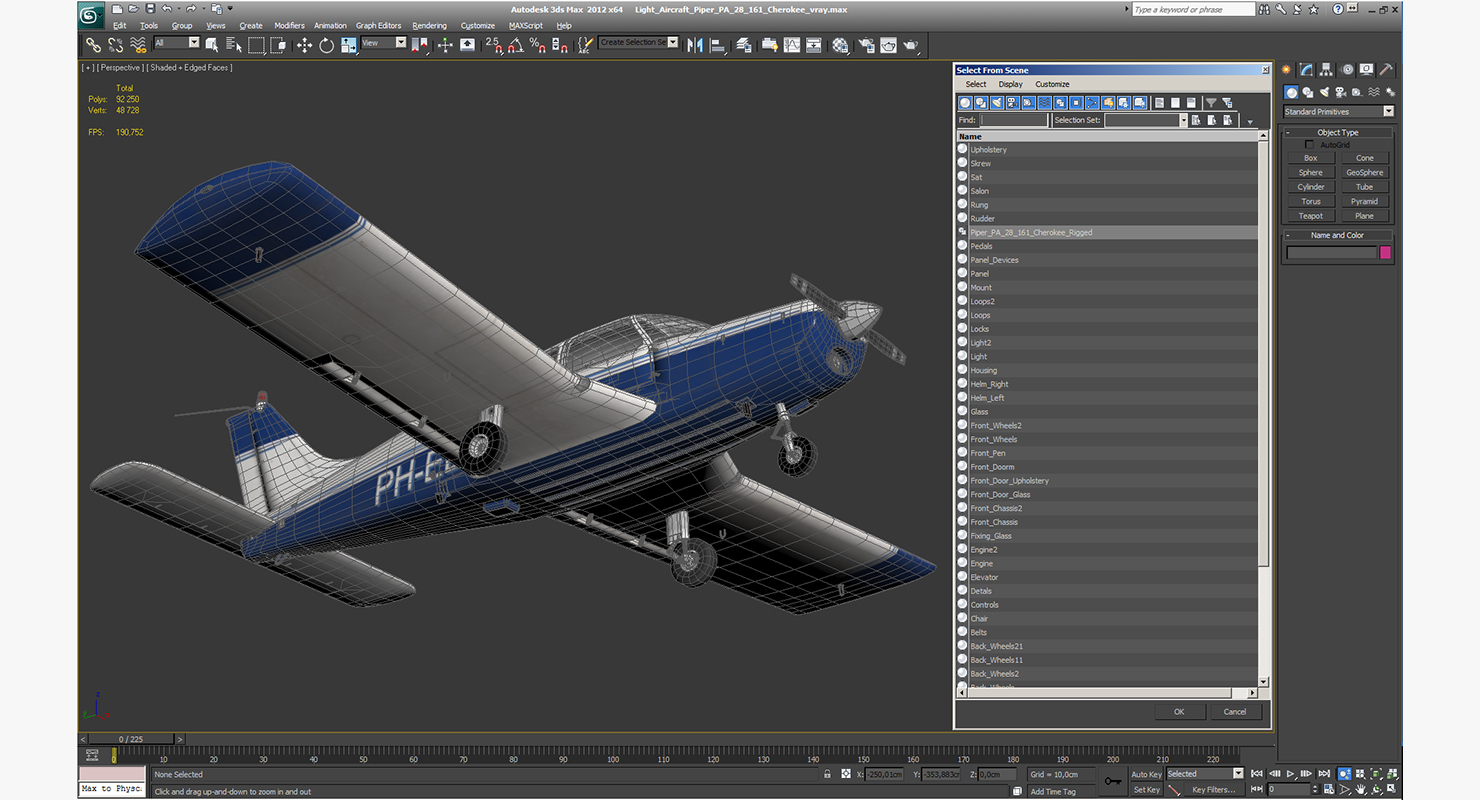1480x800 pixels.
Task: Open the Edit menu
Action: pos(119,25)
